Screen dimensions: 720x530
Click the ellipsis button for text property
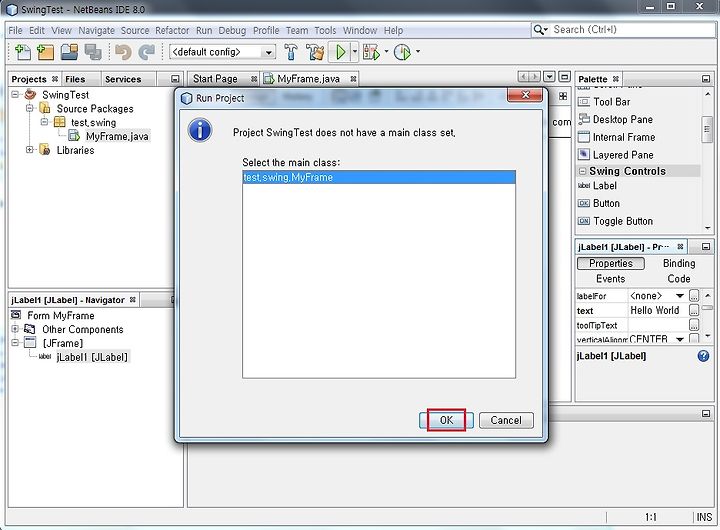(694, 310)
